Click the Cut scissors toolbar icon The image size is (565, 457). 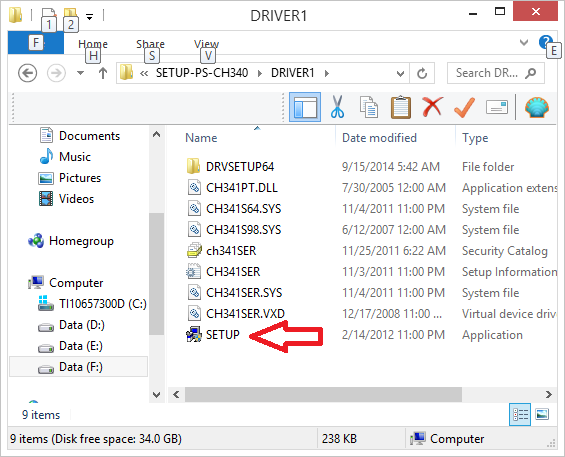click(337, 107)
